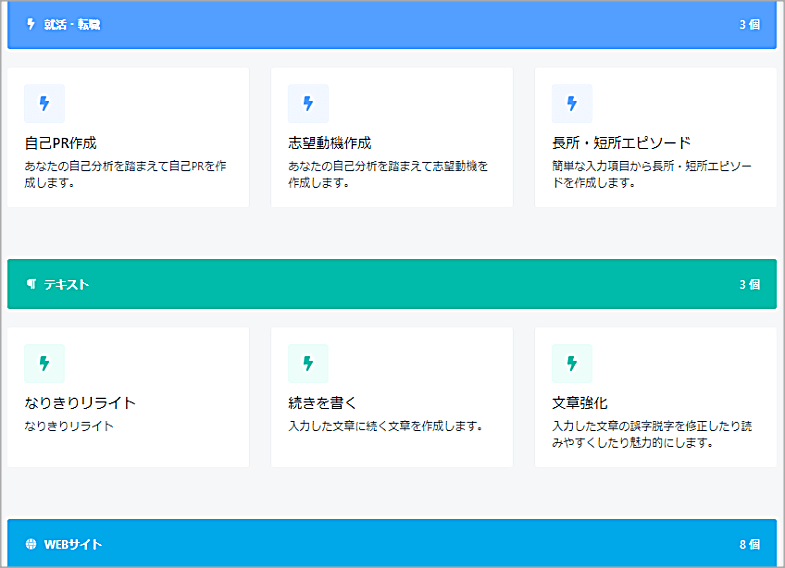This screenshot has width=785, height=568.
Task: Select the WEBサイト category header label
Action: tap(73, 544)
